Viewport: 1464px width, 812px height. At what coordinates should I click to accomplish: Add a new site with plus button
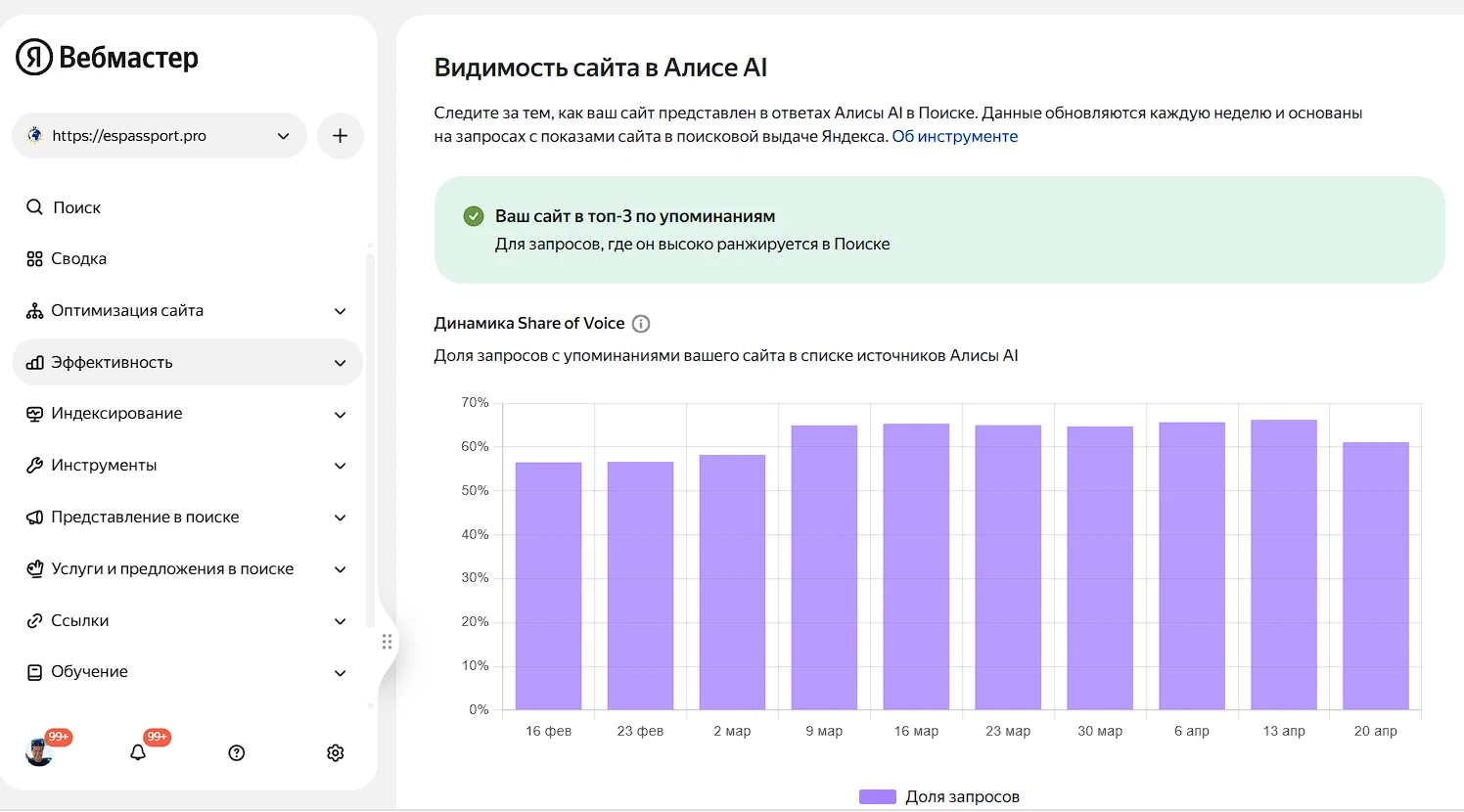(x=341, y=136)
